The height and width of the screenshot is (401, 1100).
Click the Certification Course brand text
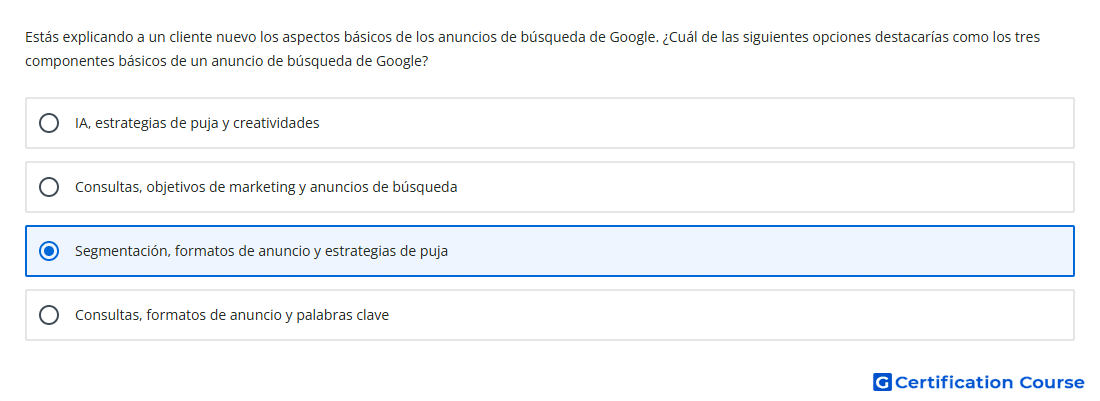tap(989, 382)
